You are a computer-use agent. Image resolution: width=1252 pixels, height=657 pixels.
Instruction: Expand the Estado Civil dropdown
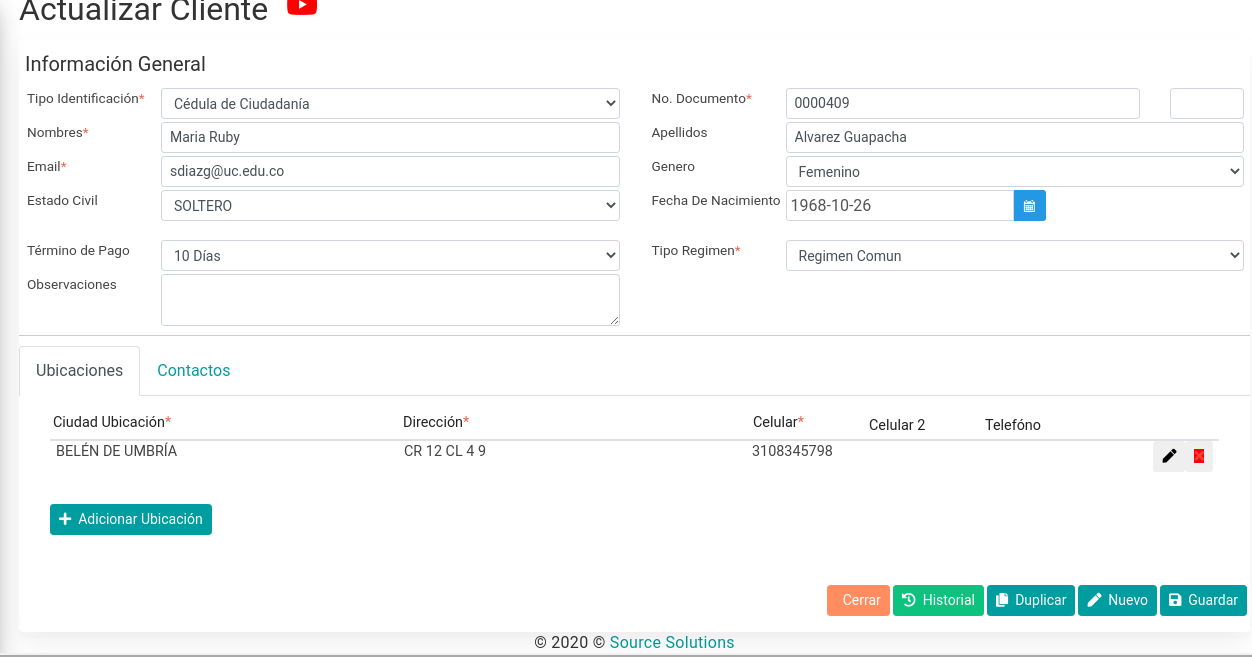390,205
